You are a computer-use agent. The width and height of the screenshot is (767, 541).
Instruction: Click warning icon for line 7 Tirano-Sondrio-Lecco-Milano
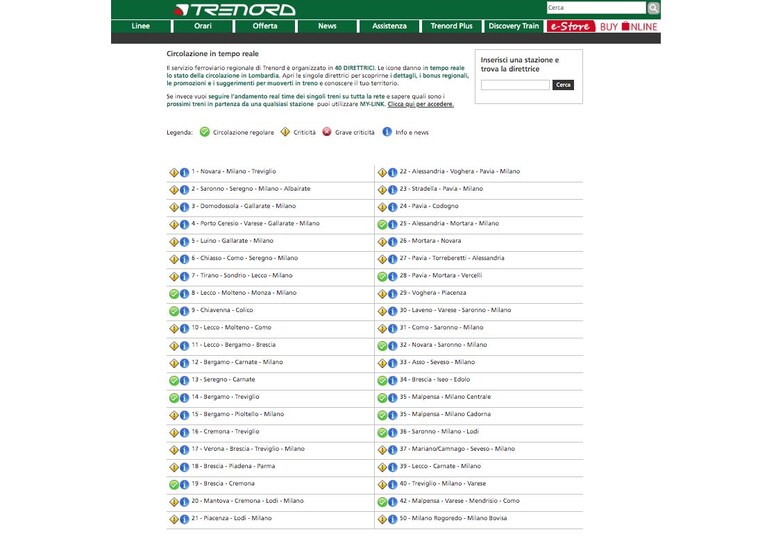pos(174,277)
